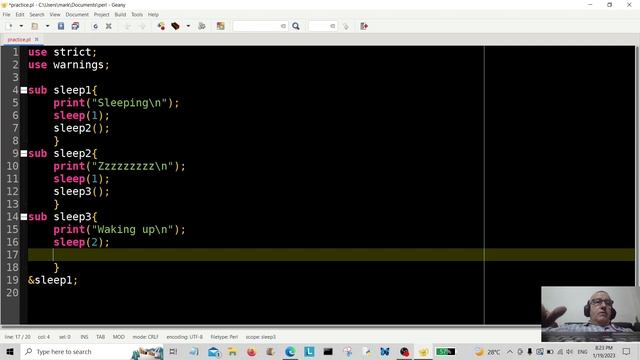Quit Geany with the exit toolbar icon
This screenshot has height=360, width=640.
364,26
